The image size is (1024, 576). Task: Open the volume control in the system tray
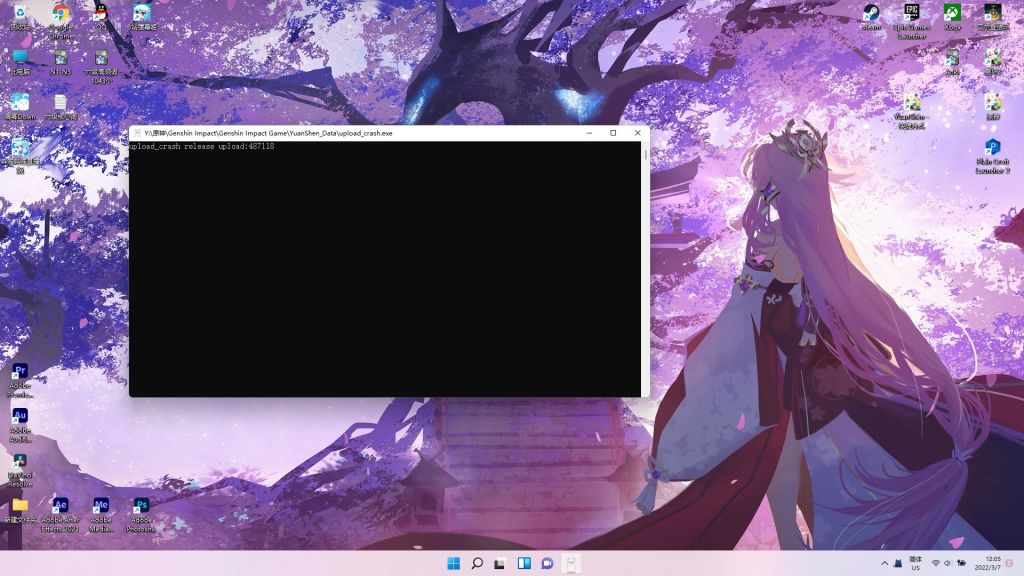click(x=948, y=563)
